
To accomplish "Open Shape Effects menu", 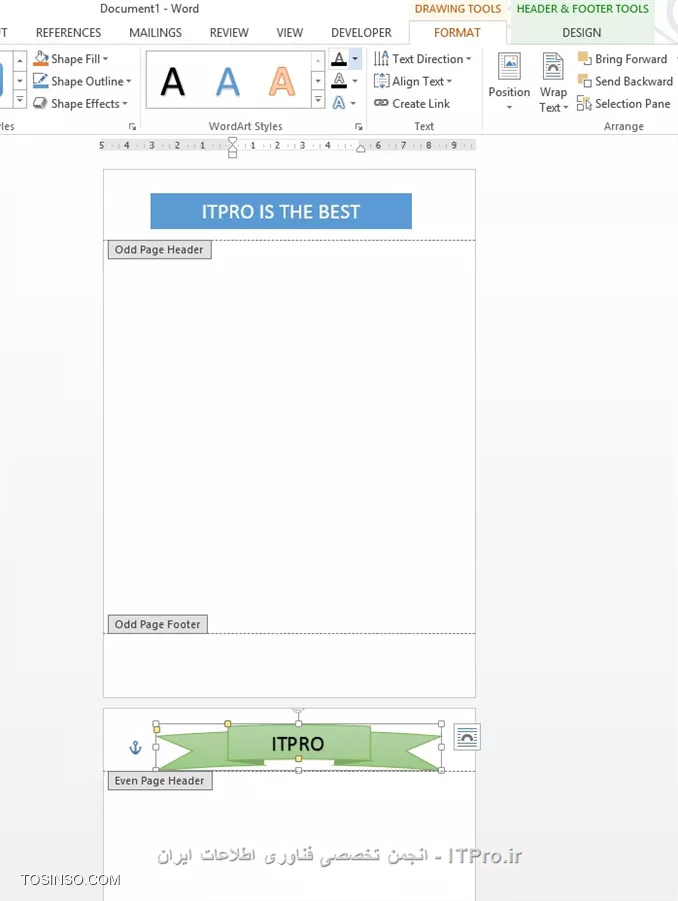I will point(80,103).
